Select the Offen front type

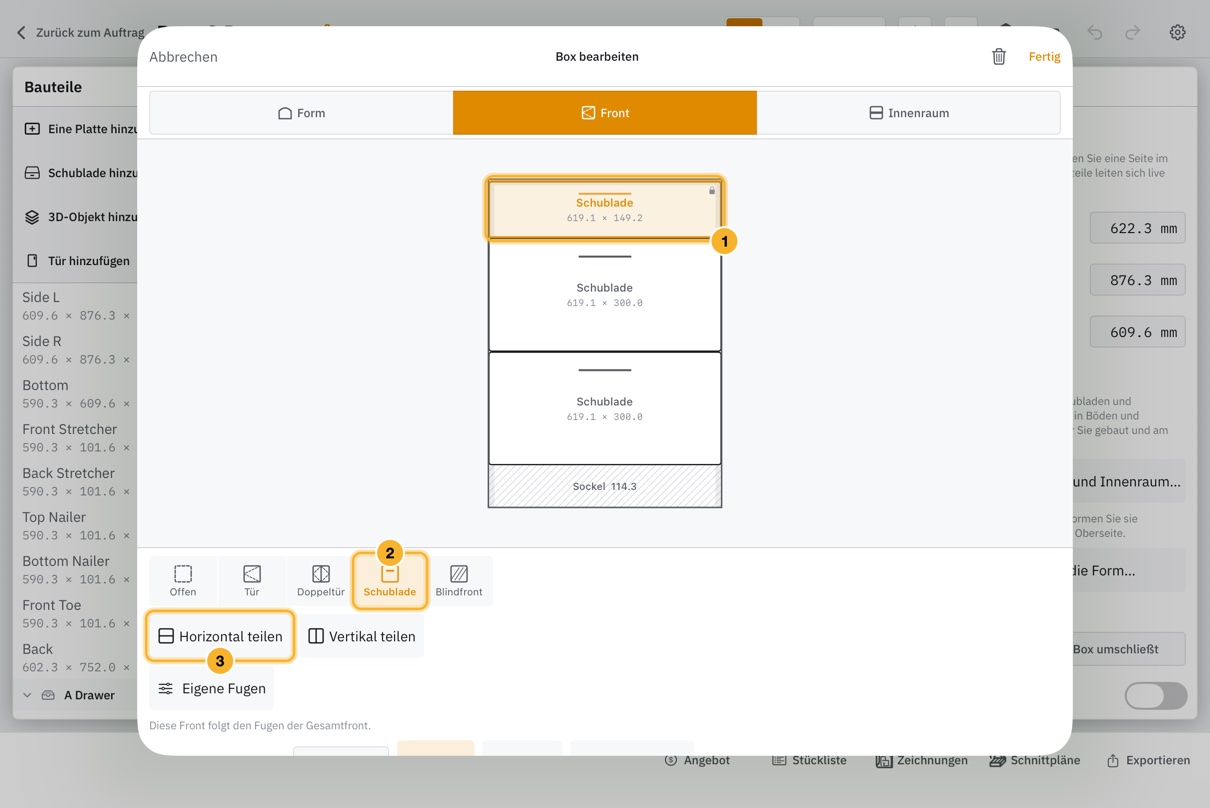pos(183,581)
